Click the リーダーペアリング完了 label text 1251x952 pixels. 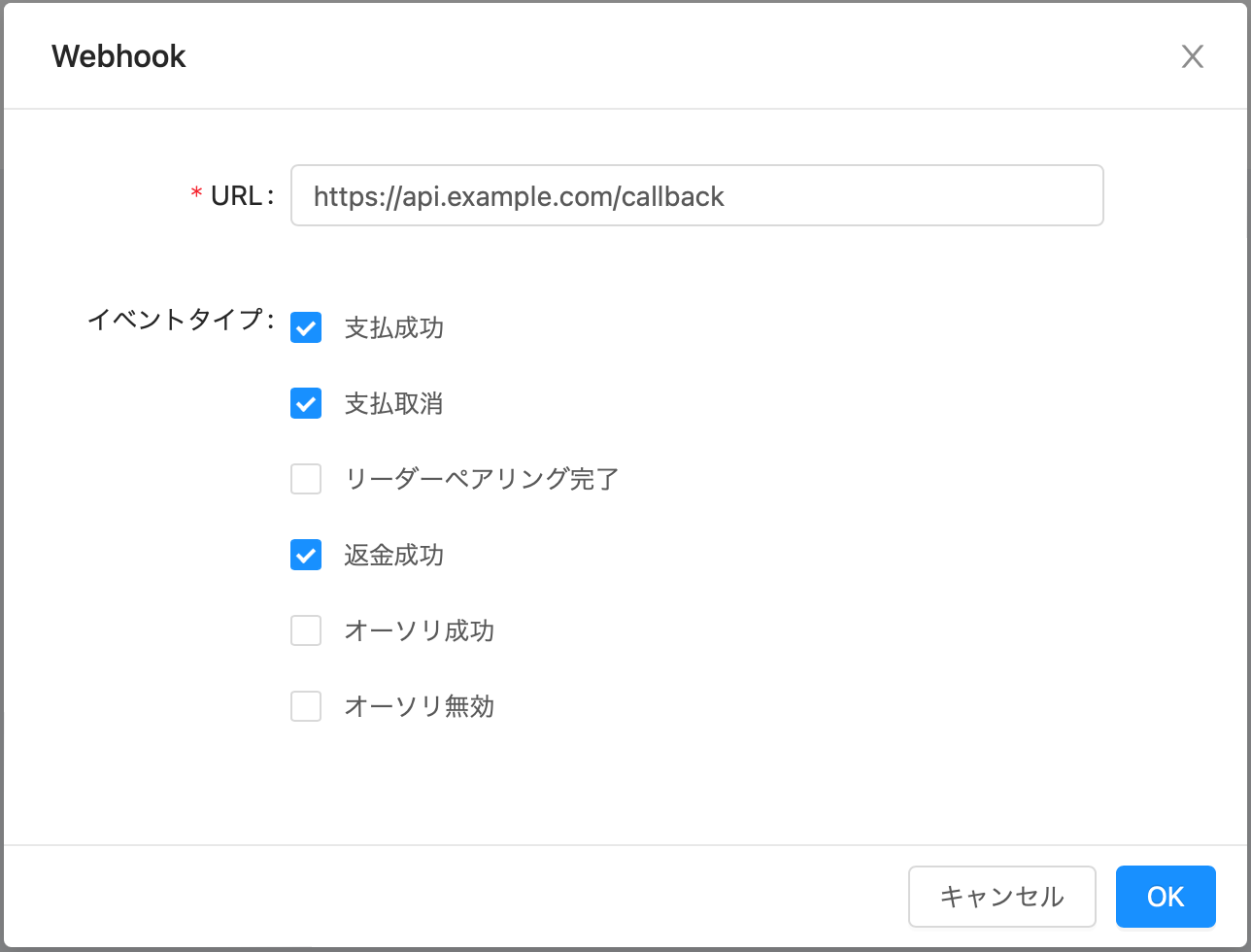pos(481,479)
